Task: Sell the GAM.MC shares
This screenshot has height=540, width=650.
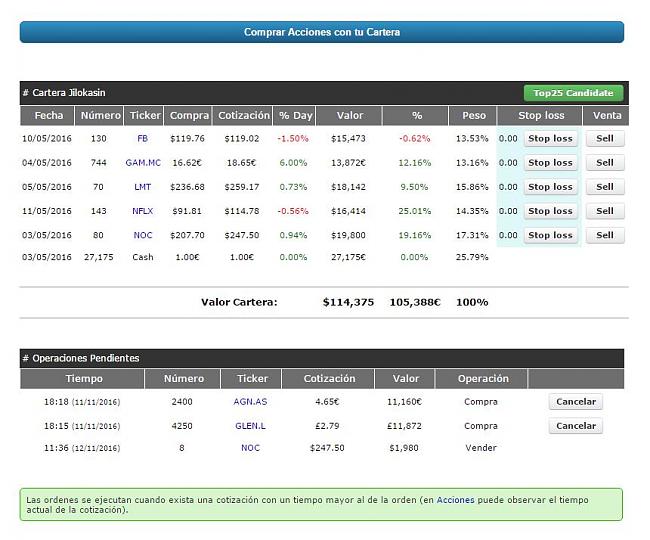Action: pos(605,163)
